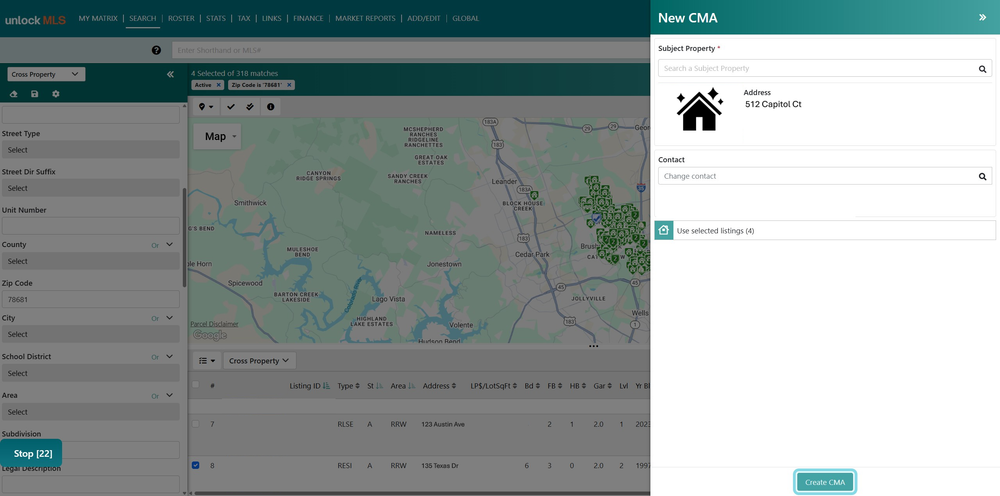The height and width of the screenshot is (496, 1000).
Task: Click the single checkmark select icon
Action: [x=231, y=107]
